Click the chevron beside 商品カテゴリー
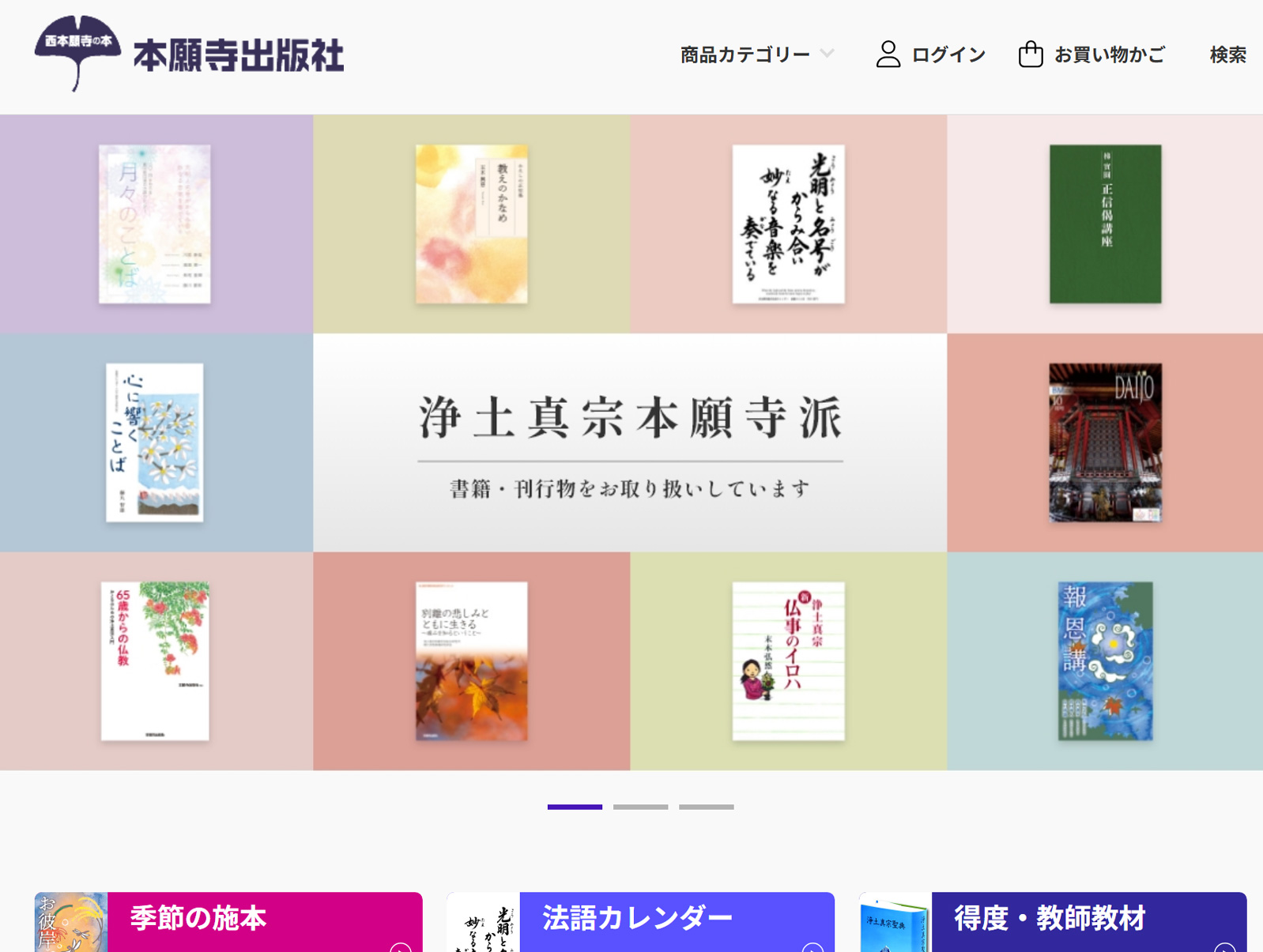The width and height of the screenshot is (1263, 952). coord(827,54)
